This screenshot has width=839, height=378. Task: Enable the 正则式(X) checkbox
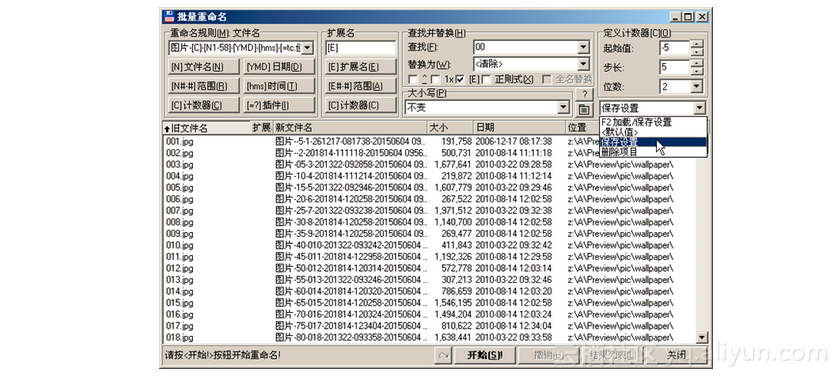click(486, 79)
